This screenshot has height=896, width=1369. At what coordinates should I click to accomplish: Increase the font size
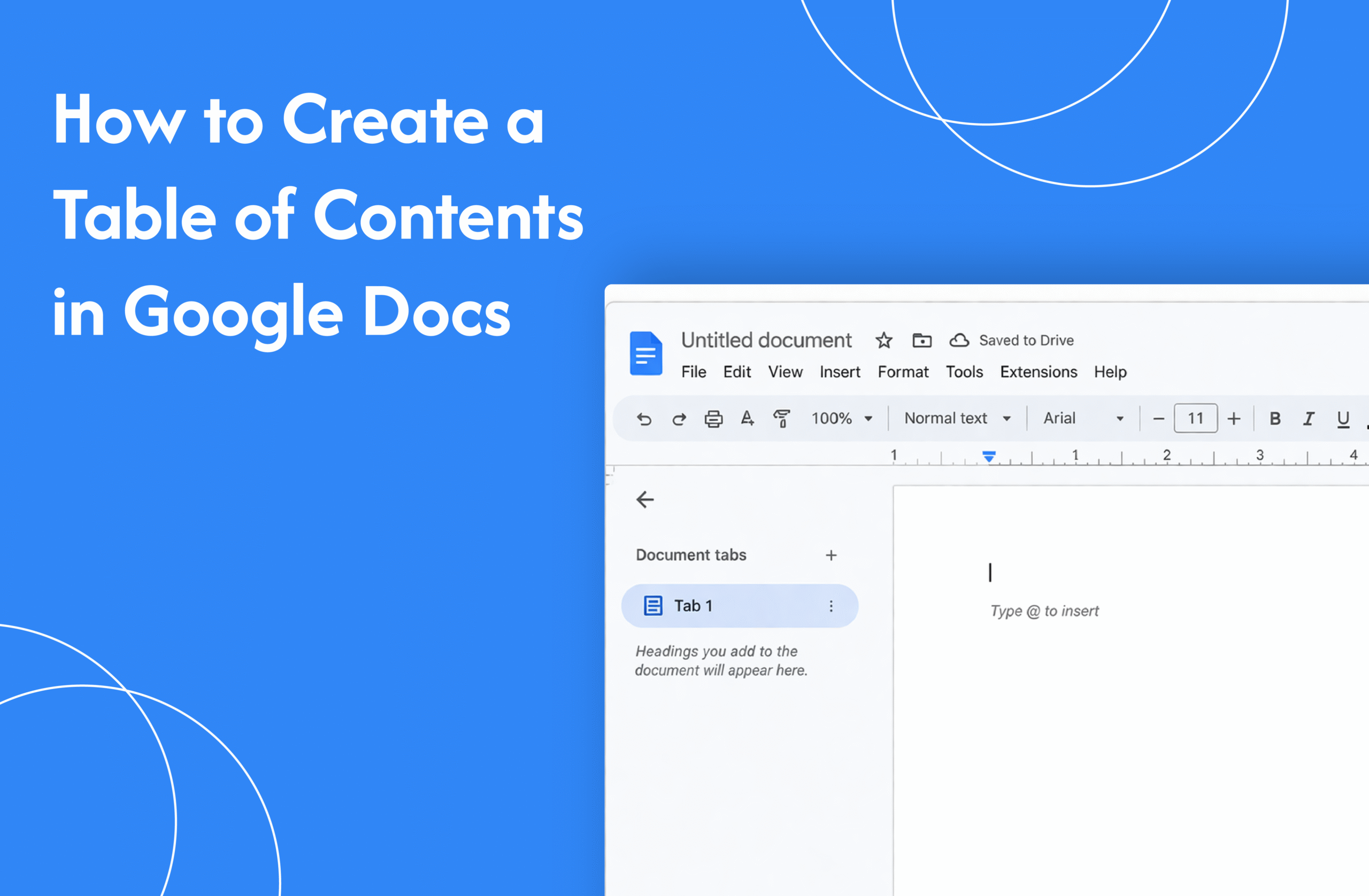tap(1233, 419)
